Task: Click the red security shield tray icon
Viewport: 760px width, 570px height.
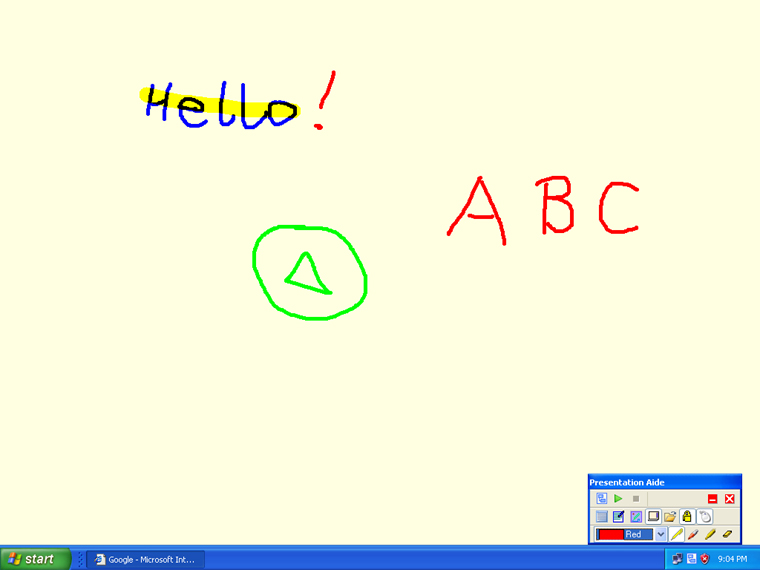Action: (705, 559)
